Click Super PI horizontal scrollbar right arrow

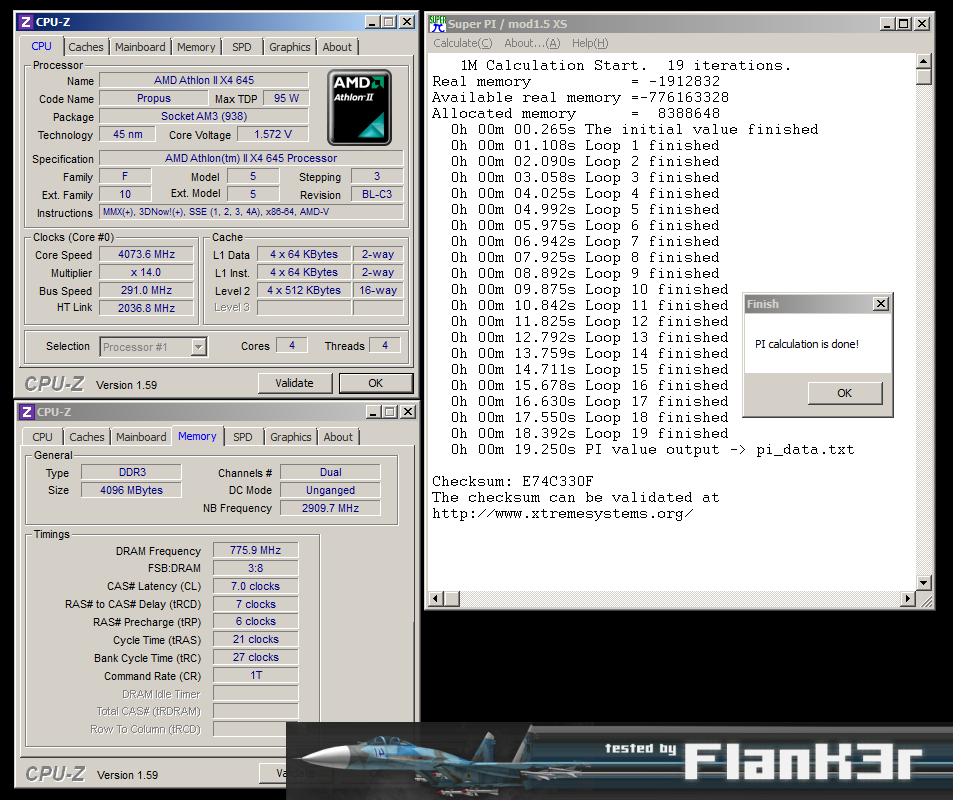[x=907, y=599]
